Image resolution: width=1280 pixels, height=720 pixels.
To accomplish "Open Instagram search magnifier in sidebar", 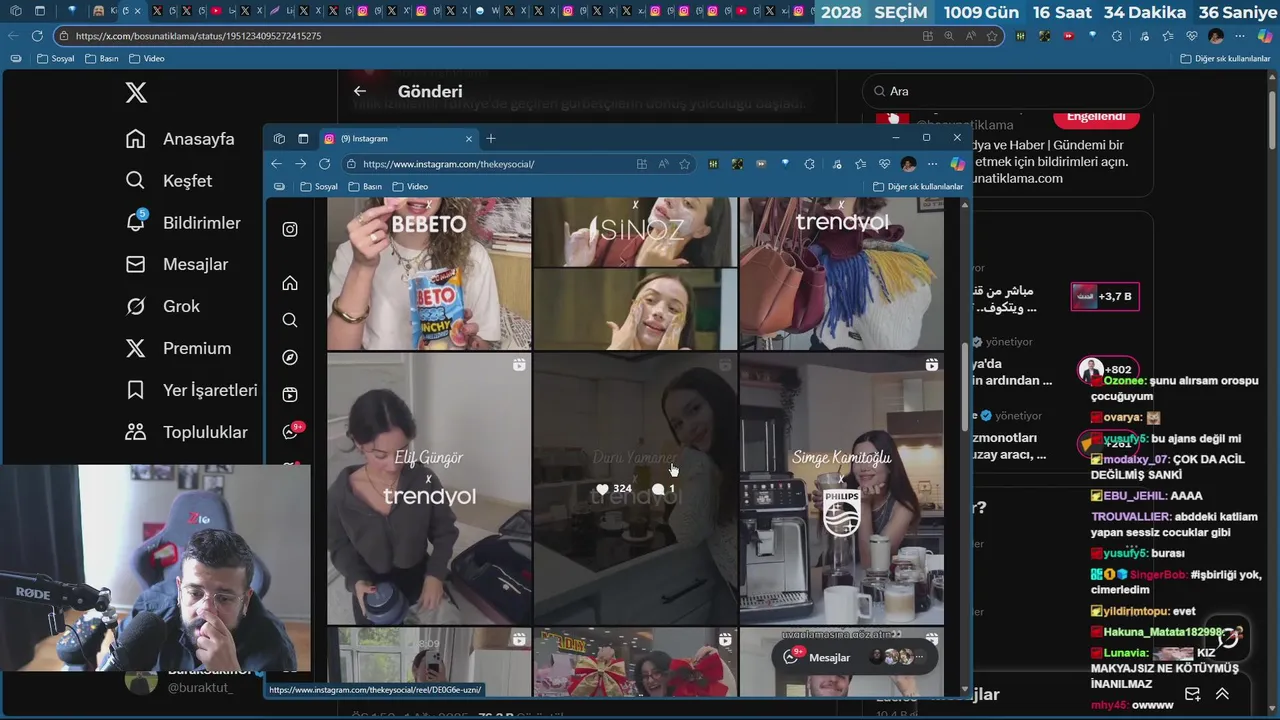I will click(290, 320).
